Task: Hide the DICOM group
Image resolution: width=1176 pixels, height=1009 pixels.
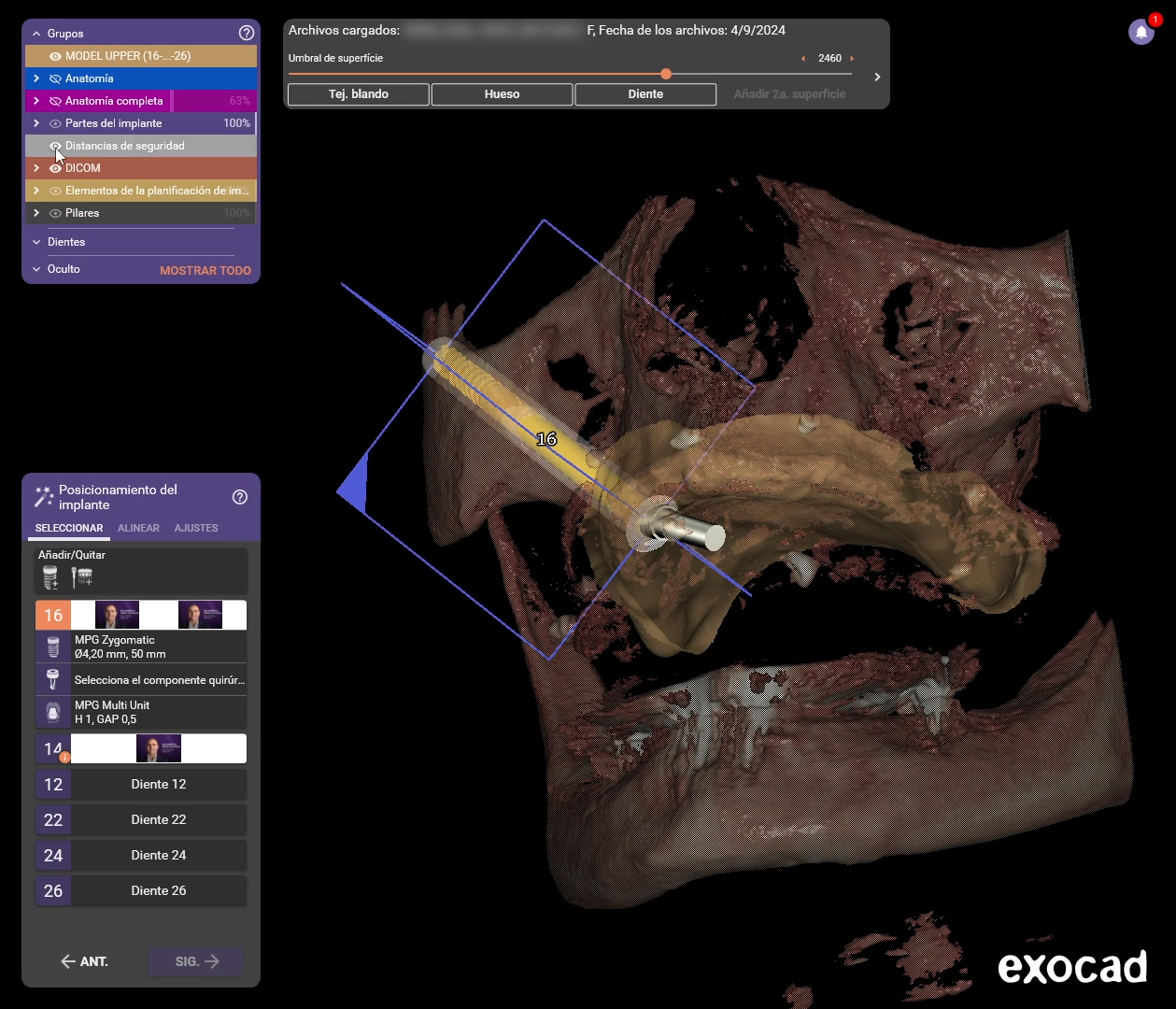Action: 55,168
